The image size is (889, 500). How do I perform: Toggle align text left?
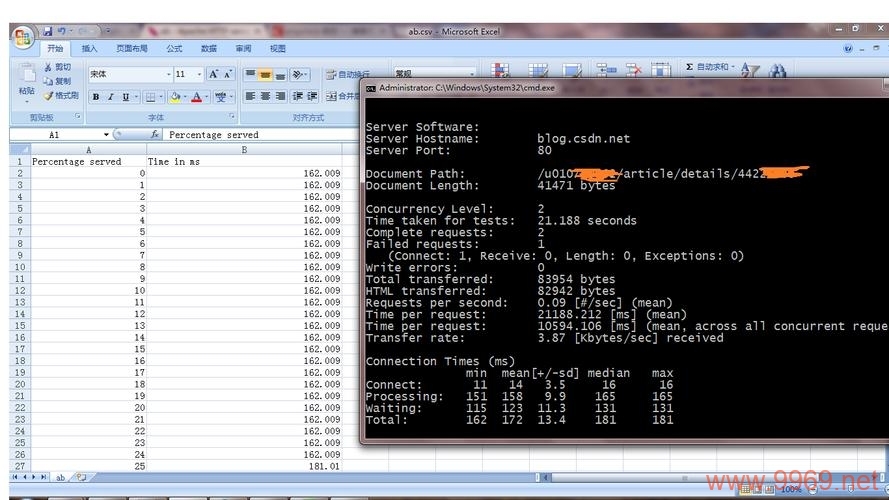[250, 96]
